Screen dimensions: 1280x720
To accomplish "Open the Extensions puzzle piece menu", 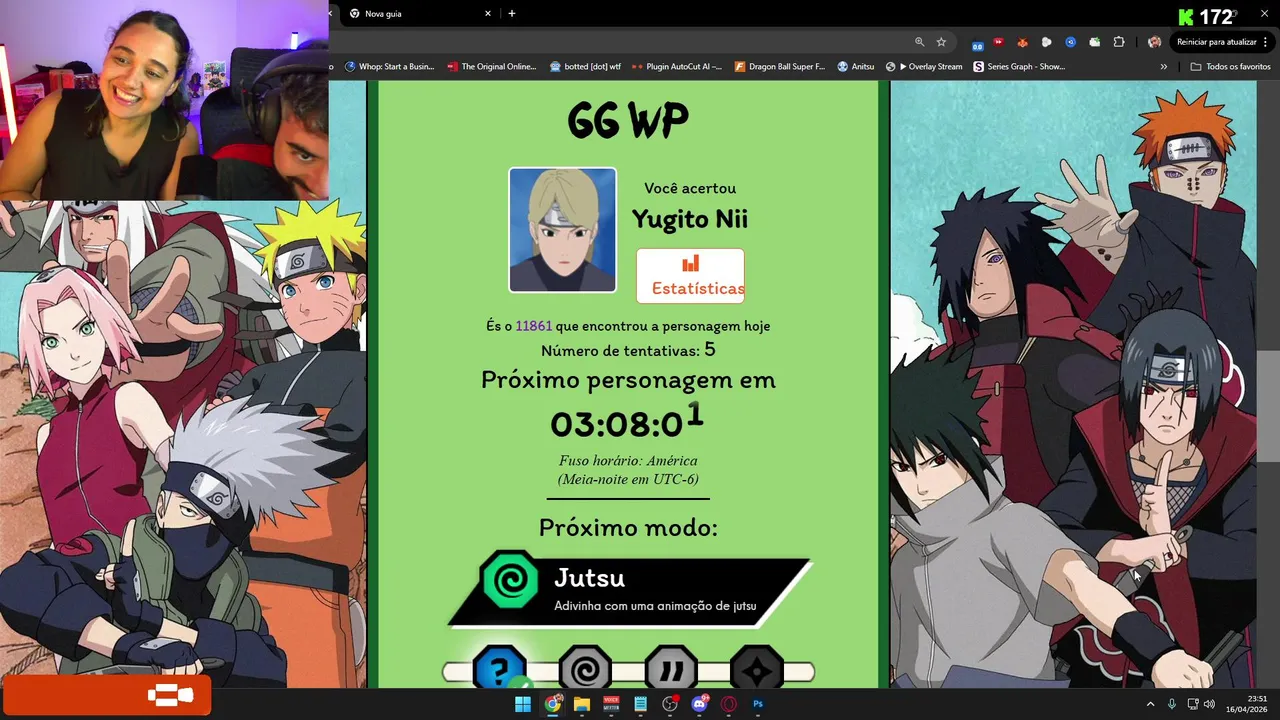I will coord(1119,42).
